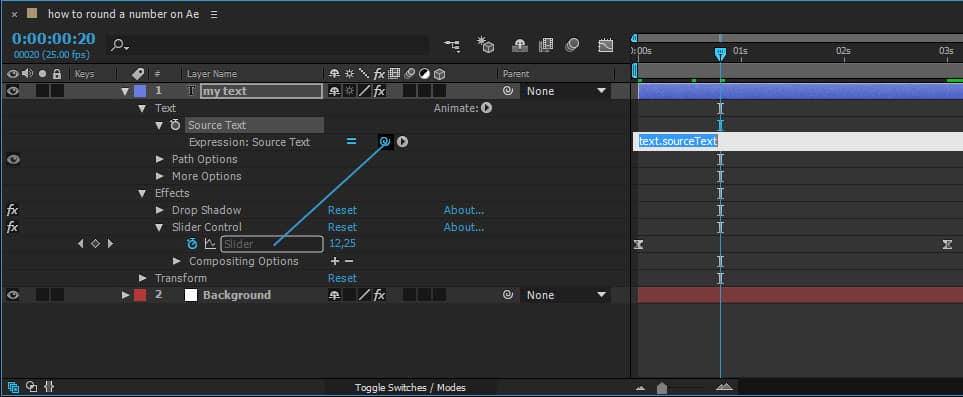Enable Frame Blending switch in toolbar
Screen dimensions: 963x397
point(546,45)
